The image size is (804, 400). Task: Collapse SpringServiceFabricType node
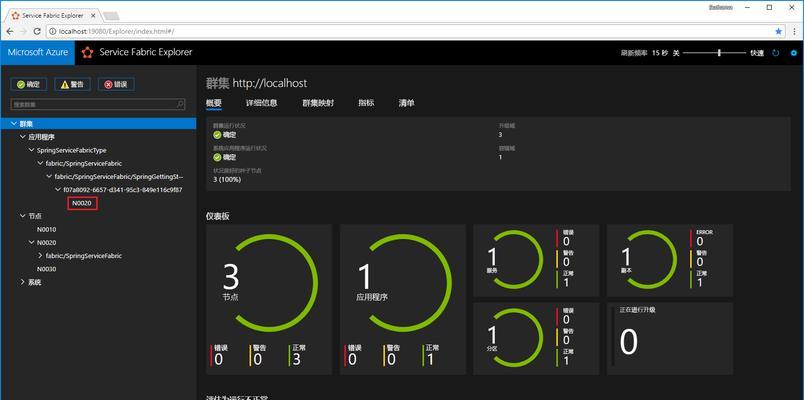[x=31, y=150]
